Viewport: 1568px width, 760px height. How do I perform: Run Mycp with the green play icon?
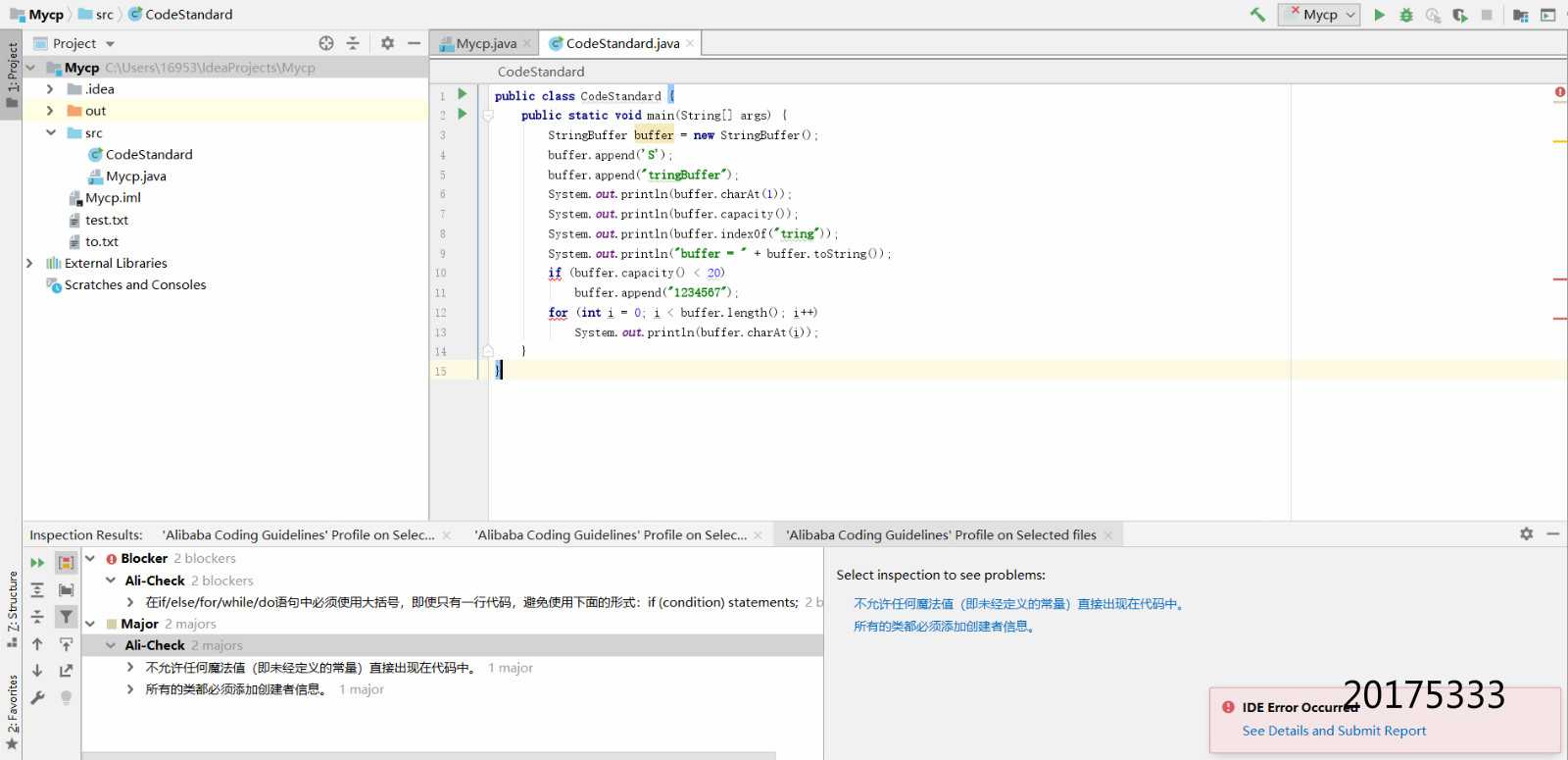tap(1380, 15)
